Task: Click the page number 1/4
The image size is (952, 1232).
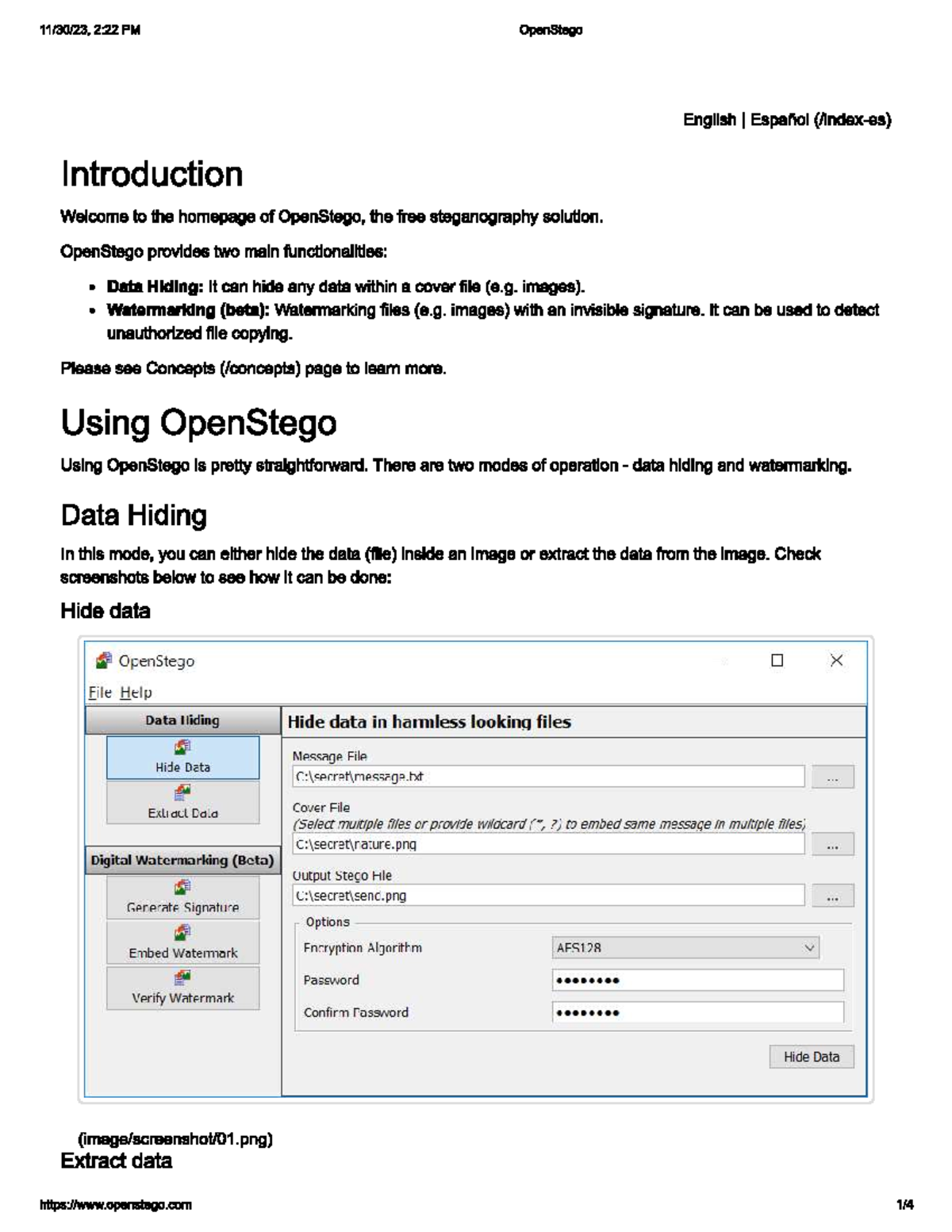Action: [904, 1204]
